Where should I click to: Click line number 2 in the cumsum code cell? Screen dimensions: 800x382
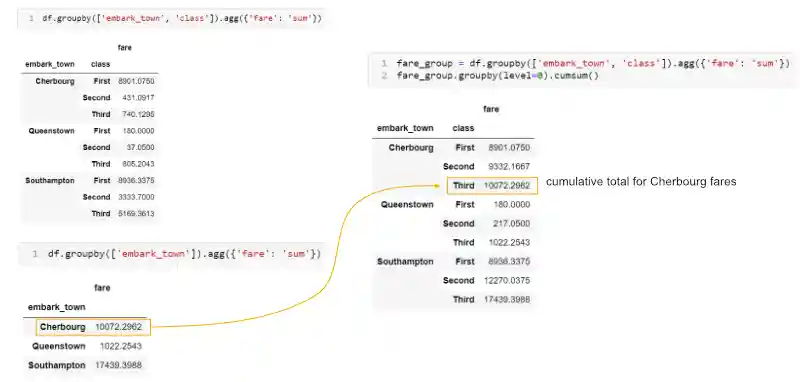pos(384,75)
